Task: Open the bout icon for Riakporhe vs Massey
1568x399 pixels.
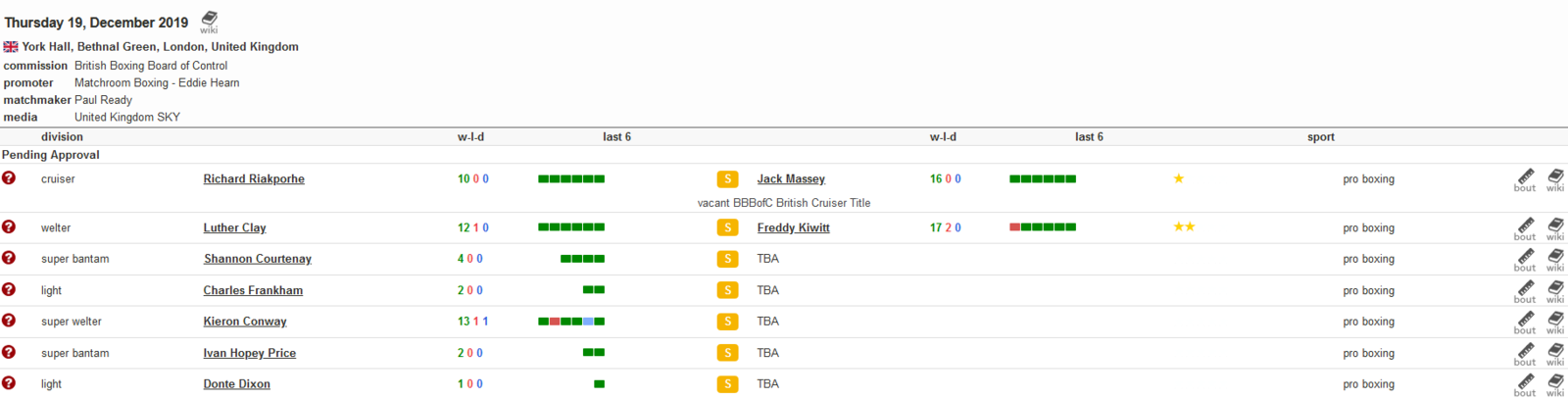Action: pos(1525,179)
